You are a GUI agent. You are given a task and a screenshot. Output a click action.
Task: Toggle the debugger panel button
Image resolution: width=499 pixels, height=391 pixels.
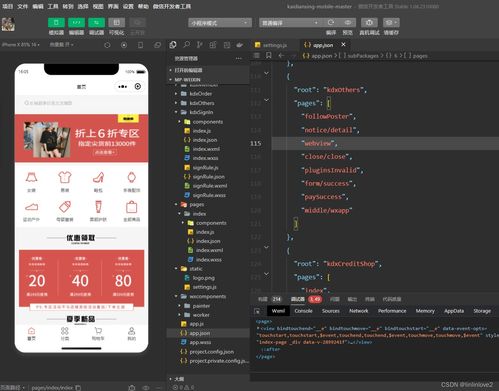pos(96,23)
